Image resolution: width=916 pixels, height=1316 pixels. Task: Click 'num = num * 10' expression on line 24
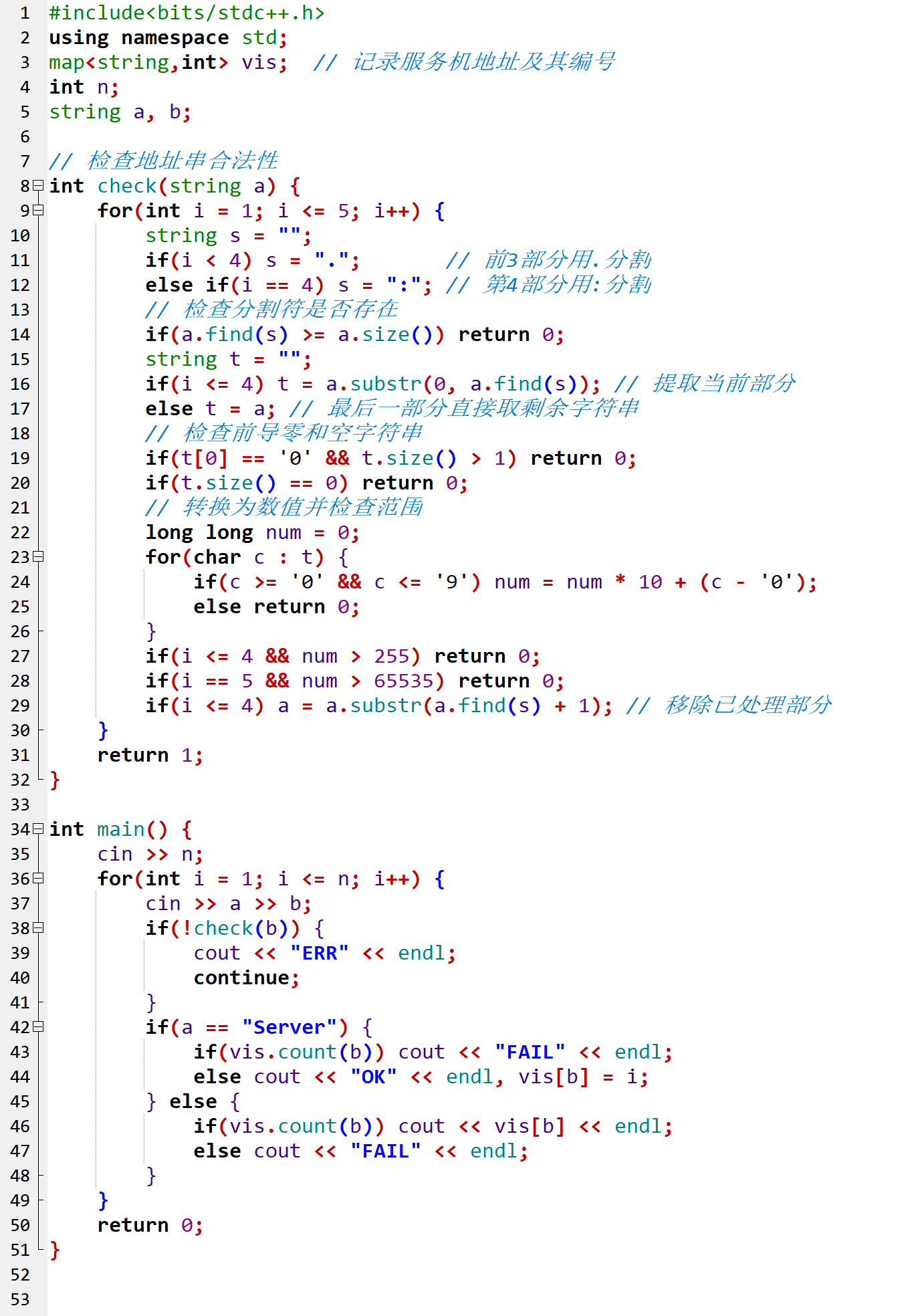point(578,582)
